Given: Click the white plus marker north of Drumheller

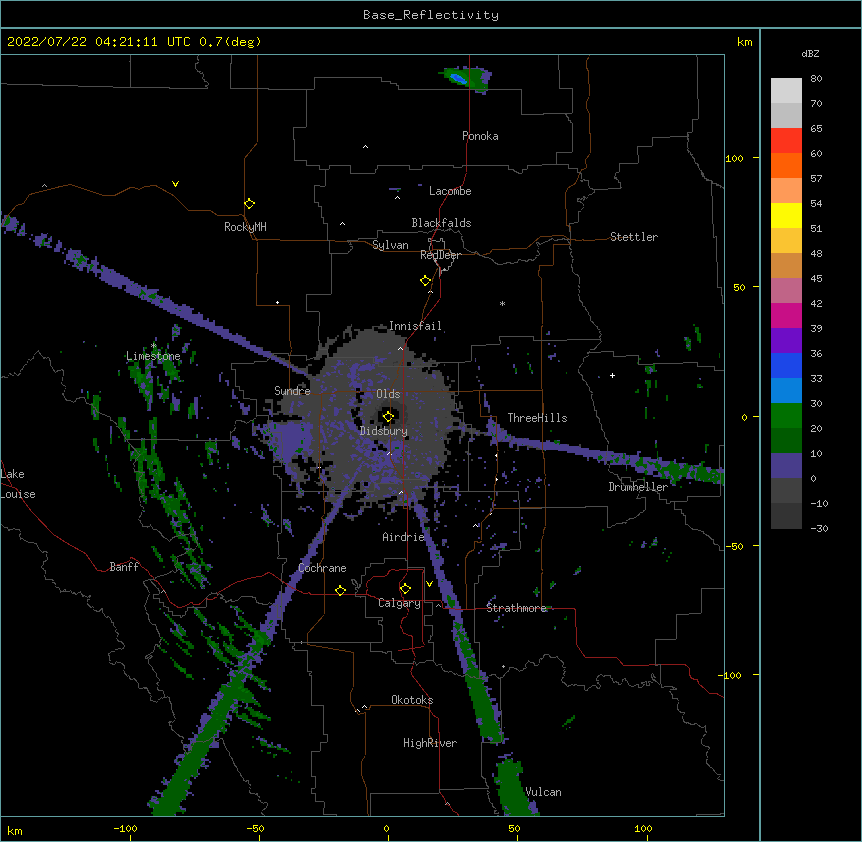Looking at the screenshot, I should coord(612,375).
